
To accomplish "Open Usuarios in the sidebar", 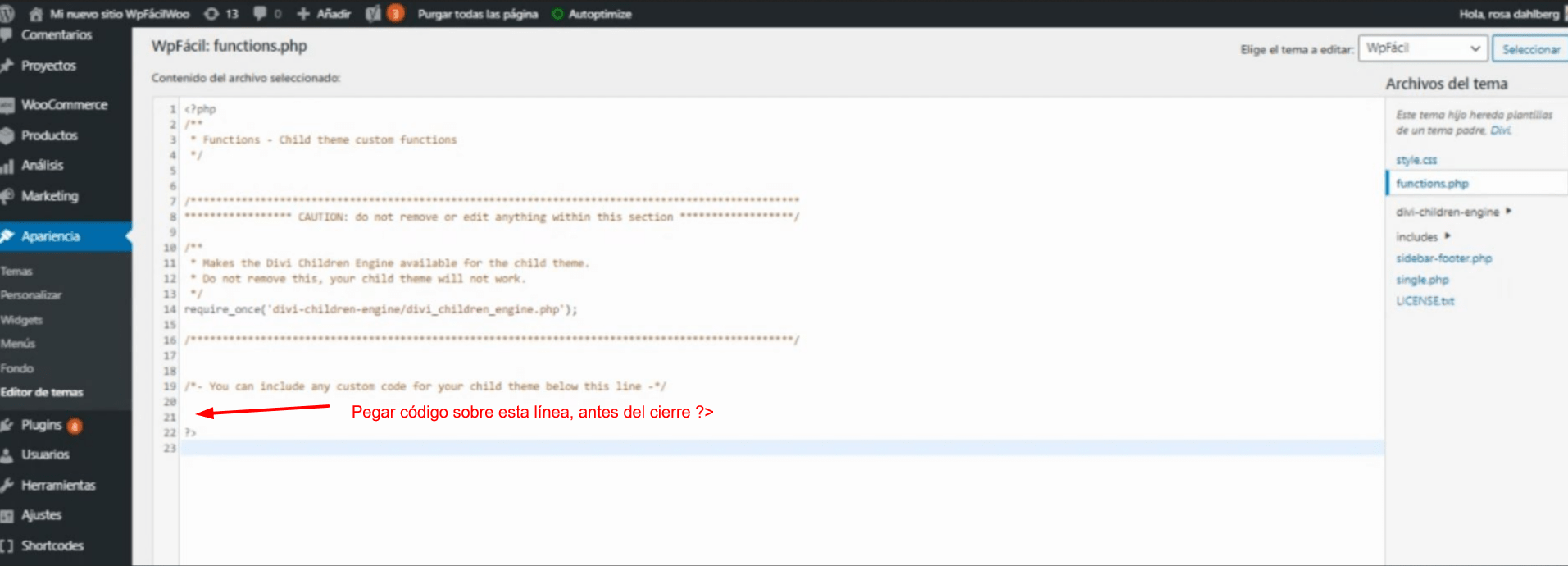I will 45,454.
